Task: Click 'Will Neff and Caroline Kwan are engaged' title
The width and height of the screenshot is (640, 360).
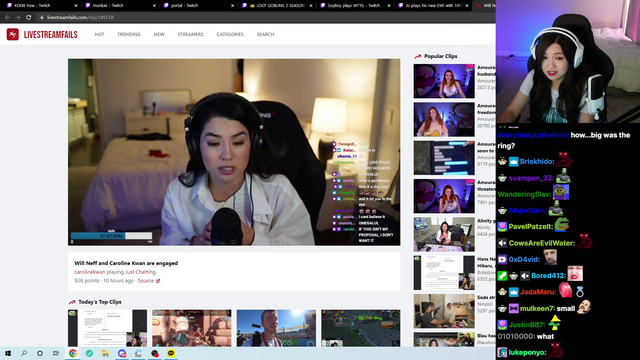Action: 126,263
